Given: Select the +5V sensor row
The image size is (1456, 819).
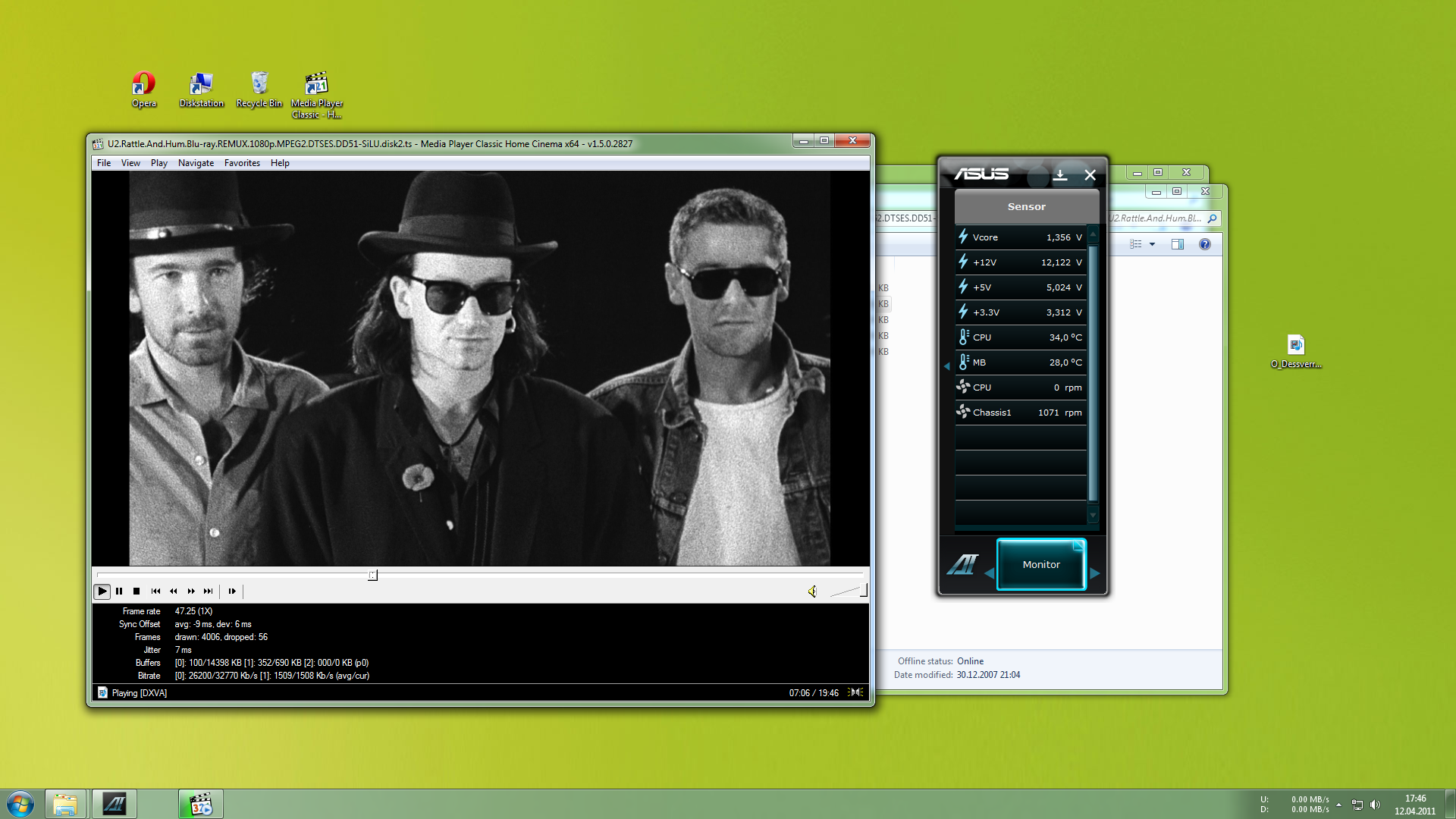Looking at the screenshot, I should click(x=1021, y=287).
